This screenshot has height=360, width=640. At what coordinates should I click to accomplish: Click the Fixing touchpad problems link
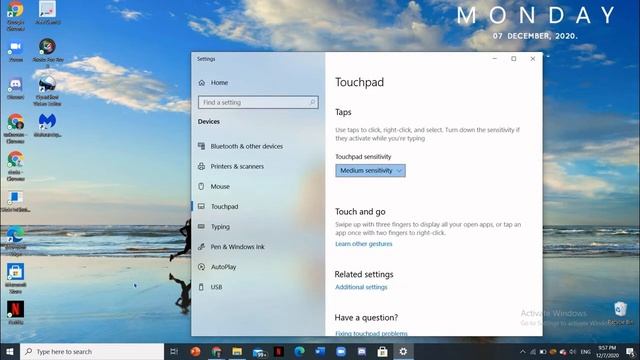pyautogui.click(x=371, y=333)
